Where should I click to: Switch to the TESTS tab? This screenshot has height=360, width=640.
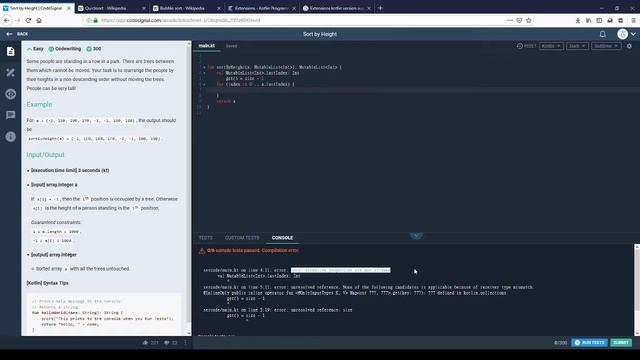tap(206, 238)
